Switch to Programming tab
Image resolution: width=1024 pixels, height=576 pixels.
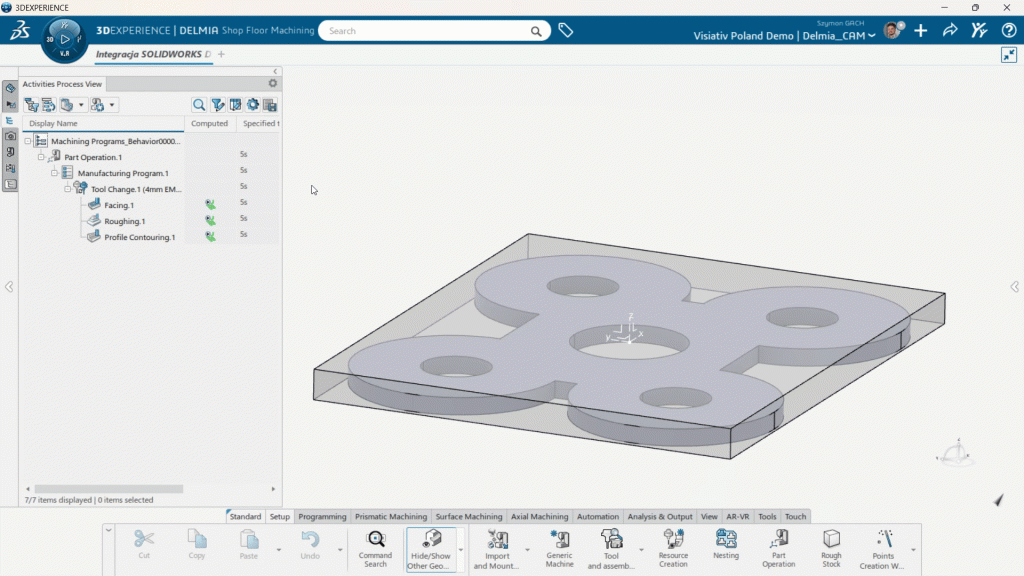[322, 516]
